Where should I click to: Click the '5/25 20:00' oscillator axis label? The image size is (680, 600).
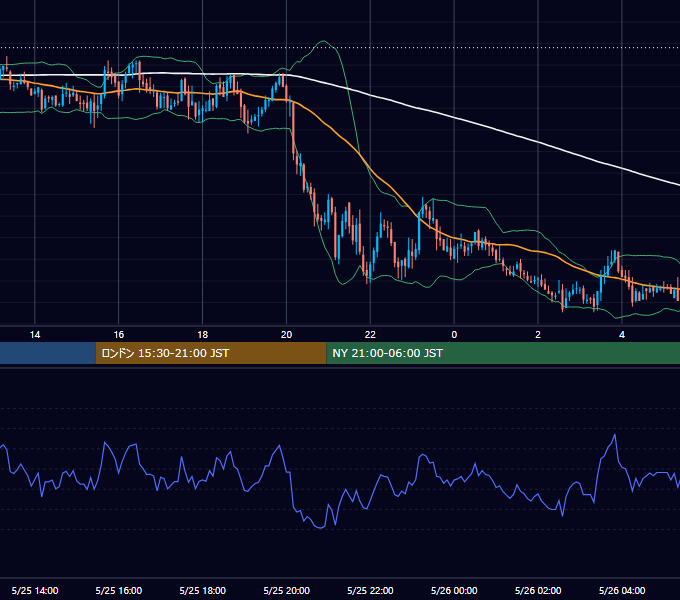286,590
